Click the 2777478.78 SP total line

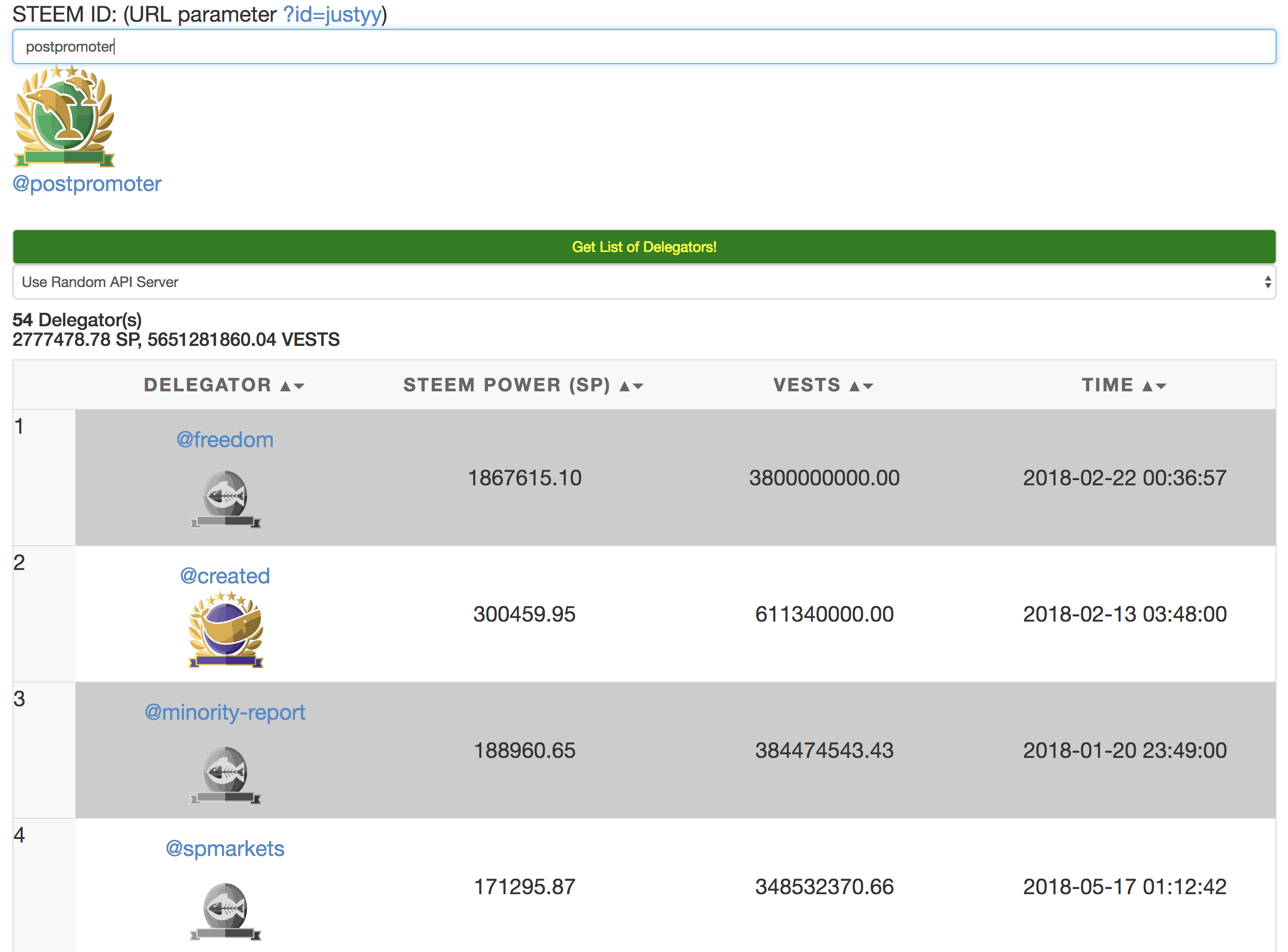click(177, 340)
